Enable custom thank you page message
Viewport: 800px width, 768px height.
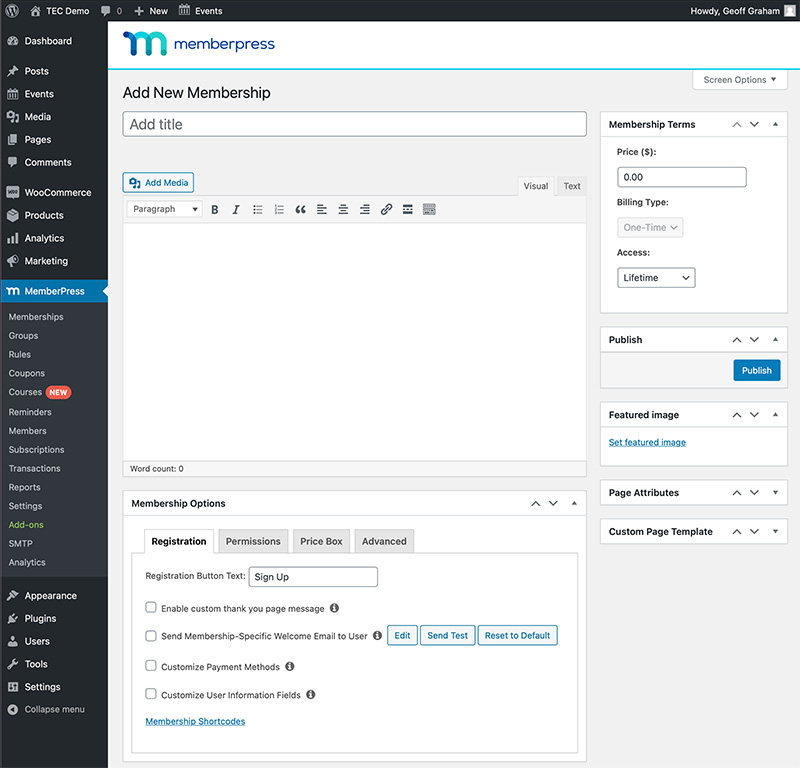[151, 607]
